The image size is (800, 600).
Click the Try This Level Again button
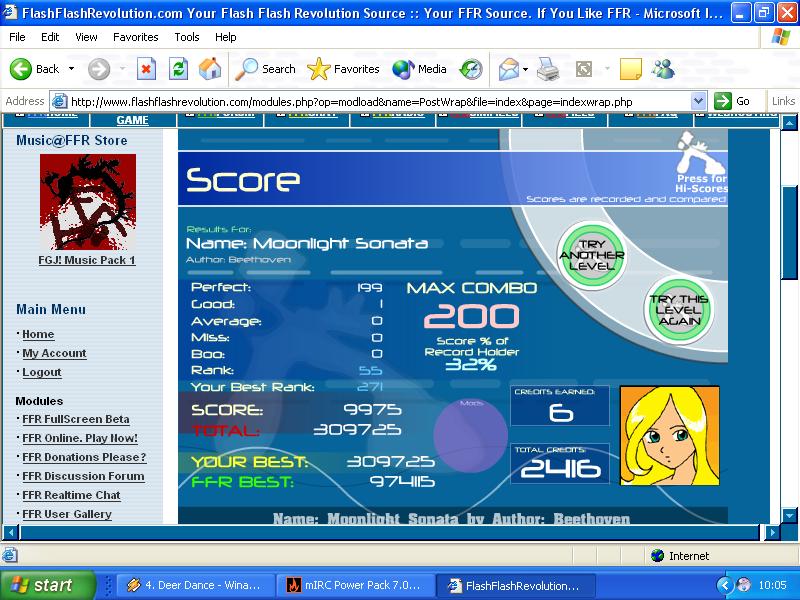[x=679, y=310]
